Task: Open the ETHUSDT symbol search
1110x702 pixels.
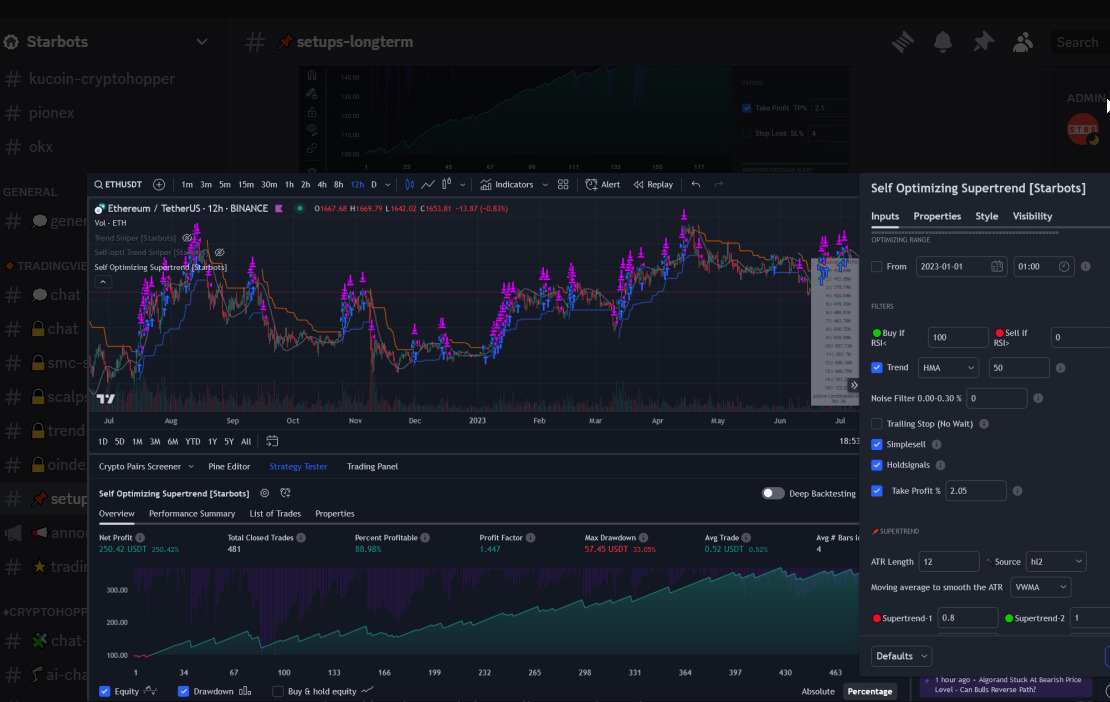Action: [118, 185]
